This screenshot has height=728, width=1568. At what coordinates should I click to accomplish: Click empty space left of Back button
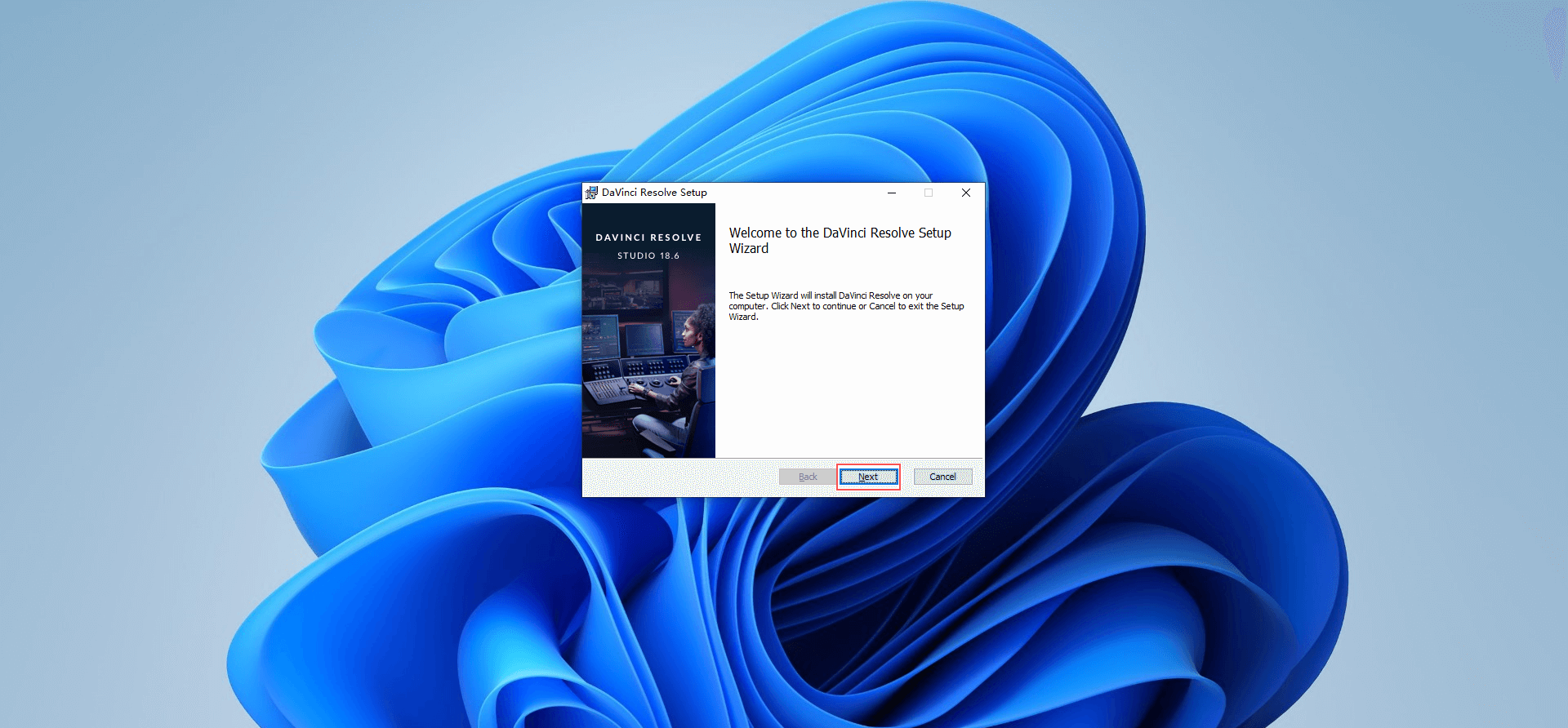click(x=678, y=477)
